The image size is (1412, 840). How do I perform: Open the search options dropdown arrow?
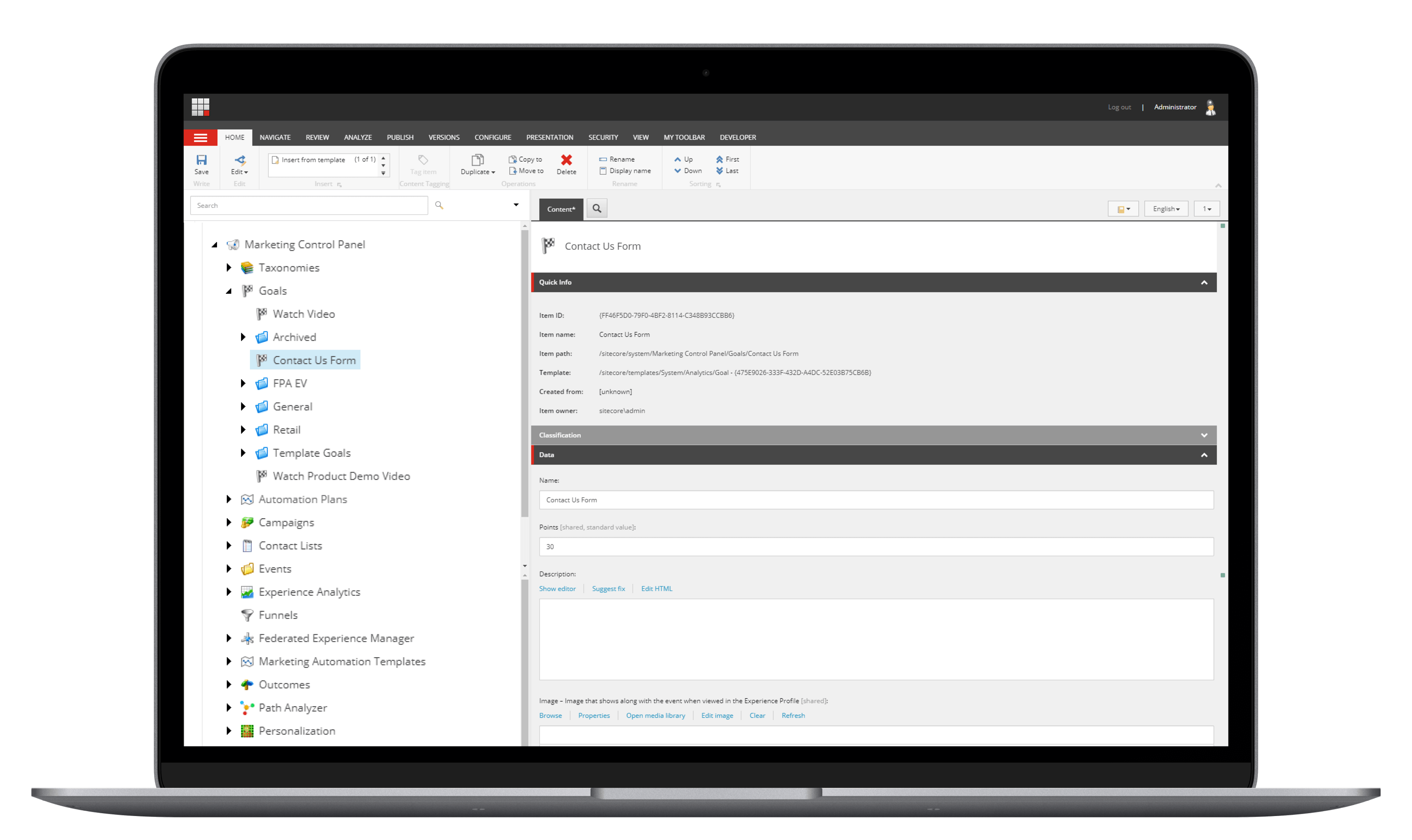515,205
